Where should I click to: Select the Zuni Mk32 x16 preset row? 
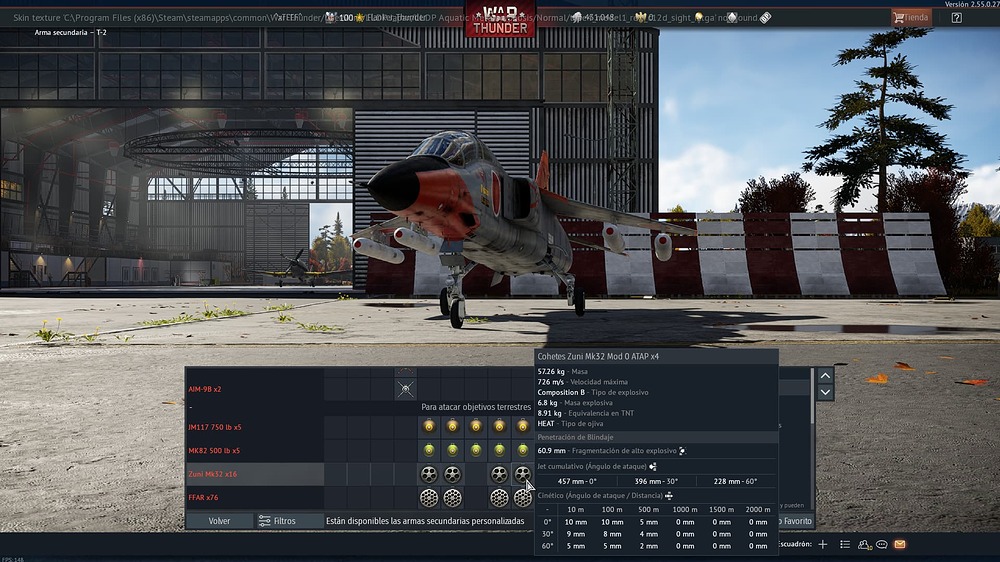coord(254,473)
